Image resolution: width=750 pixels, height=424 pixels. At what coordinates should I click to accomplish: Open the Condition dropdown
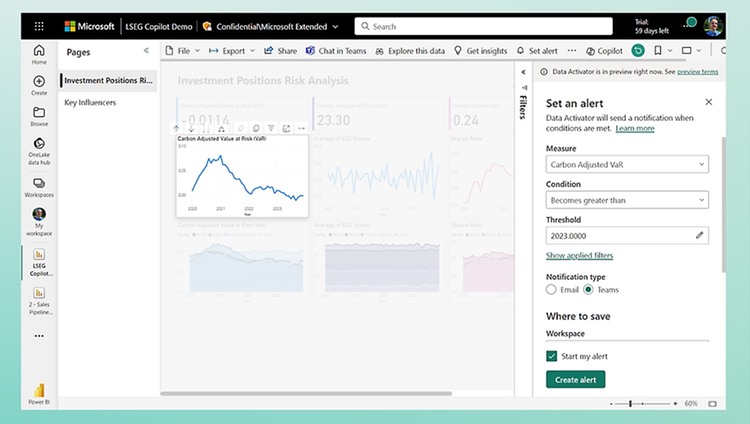coord(627,200)
